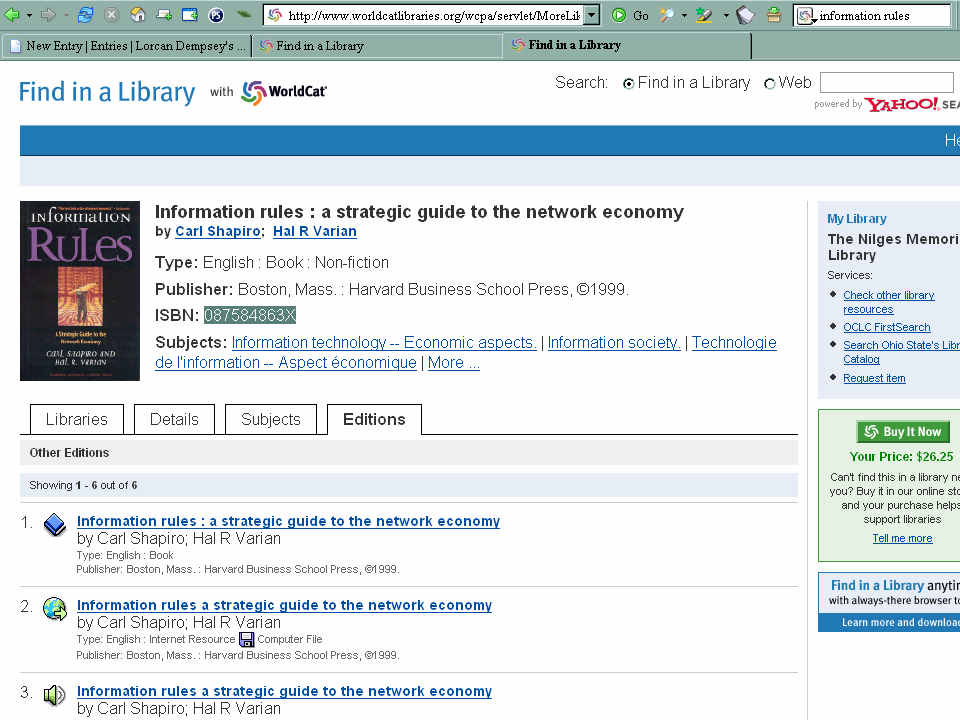Click the highlighted ISBN 087584863X
Viewport: 960px width, 720px height.
pos(250,315)
